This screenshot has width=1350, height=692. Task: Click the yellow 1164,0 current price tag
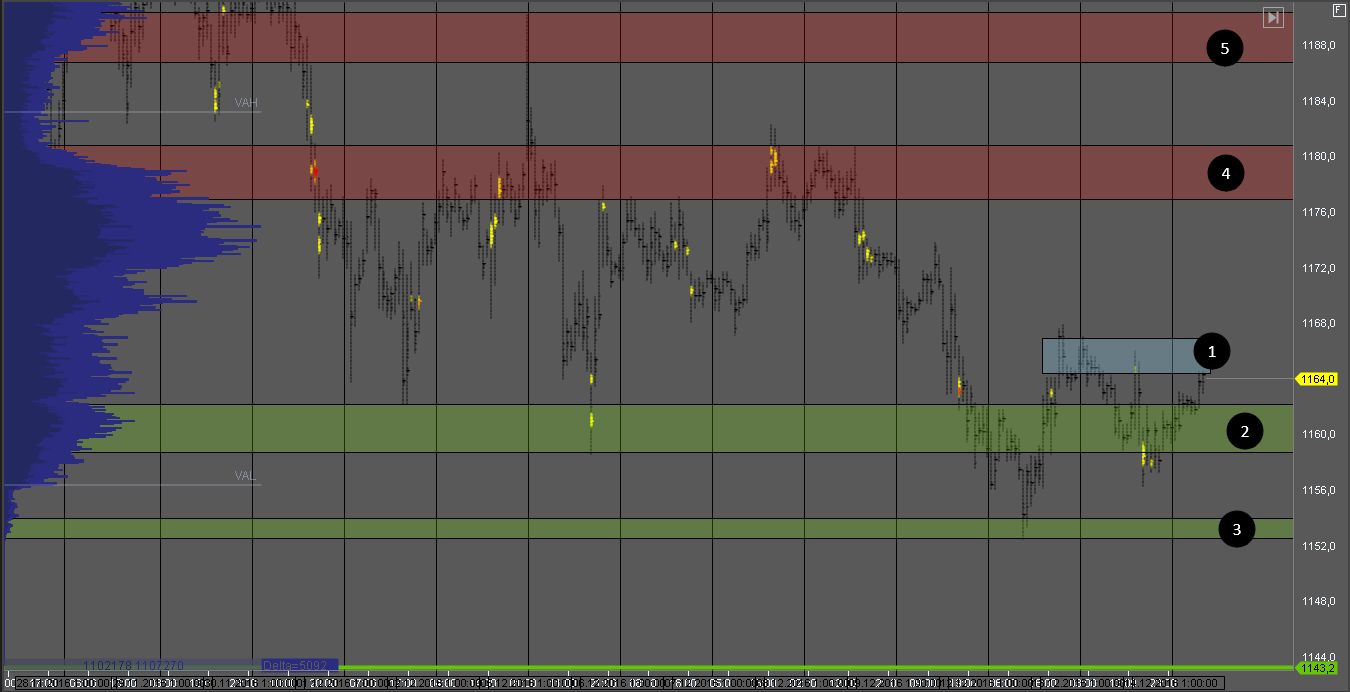[1320, 379]
